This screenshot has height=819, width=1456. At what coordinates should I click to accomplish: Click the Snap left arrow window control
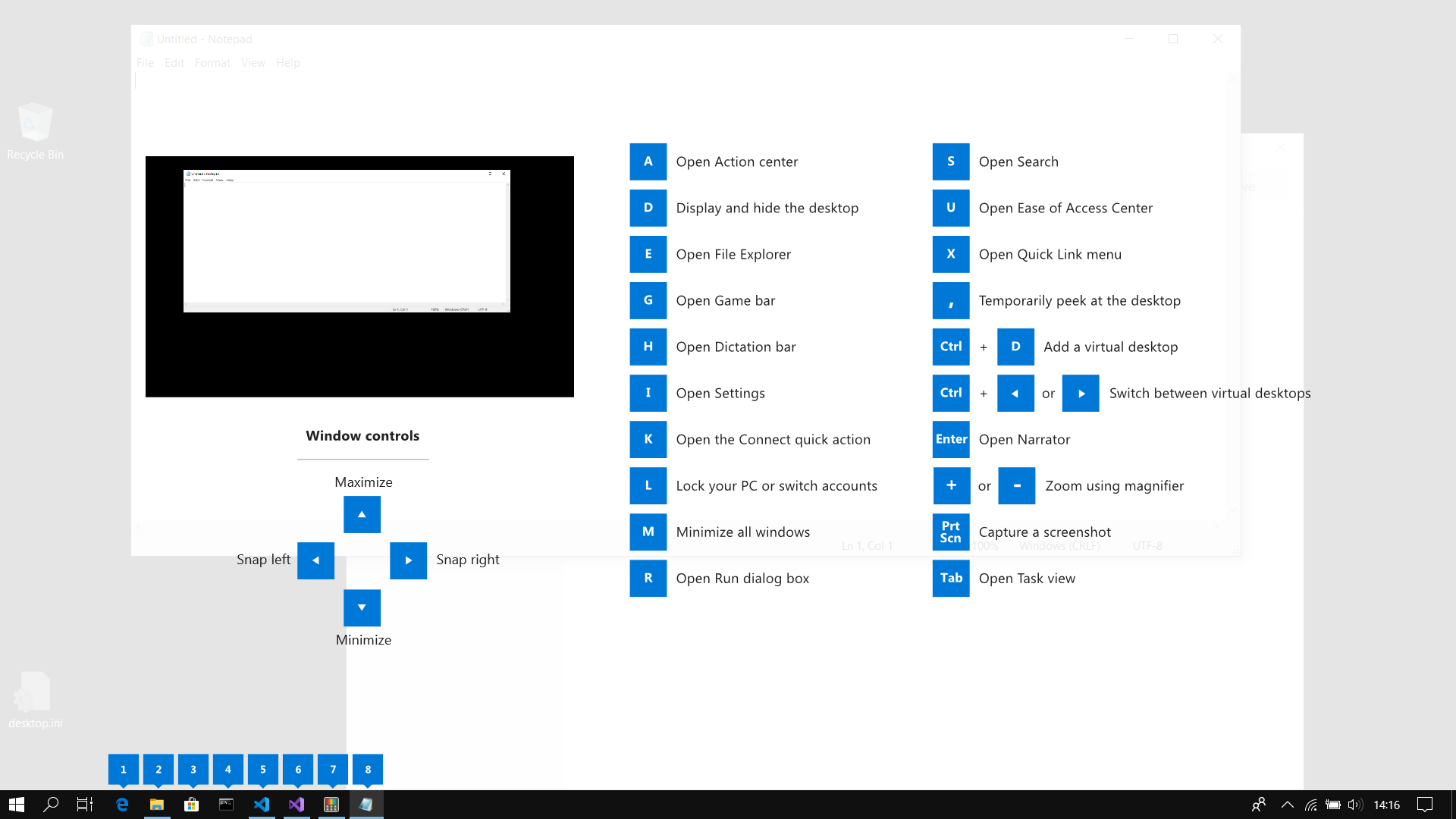(316, 560)
